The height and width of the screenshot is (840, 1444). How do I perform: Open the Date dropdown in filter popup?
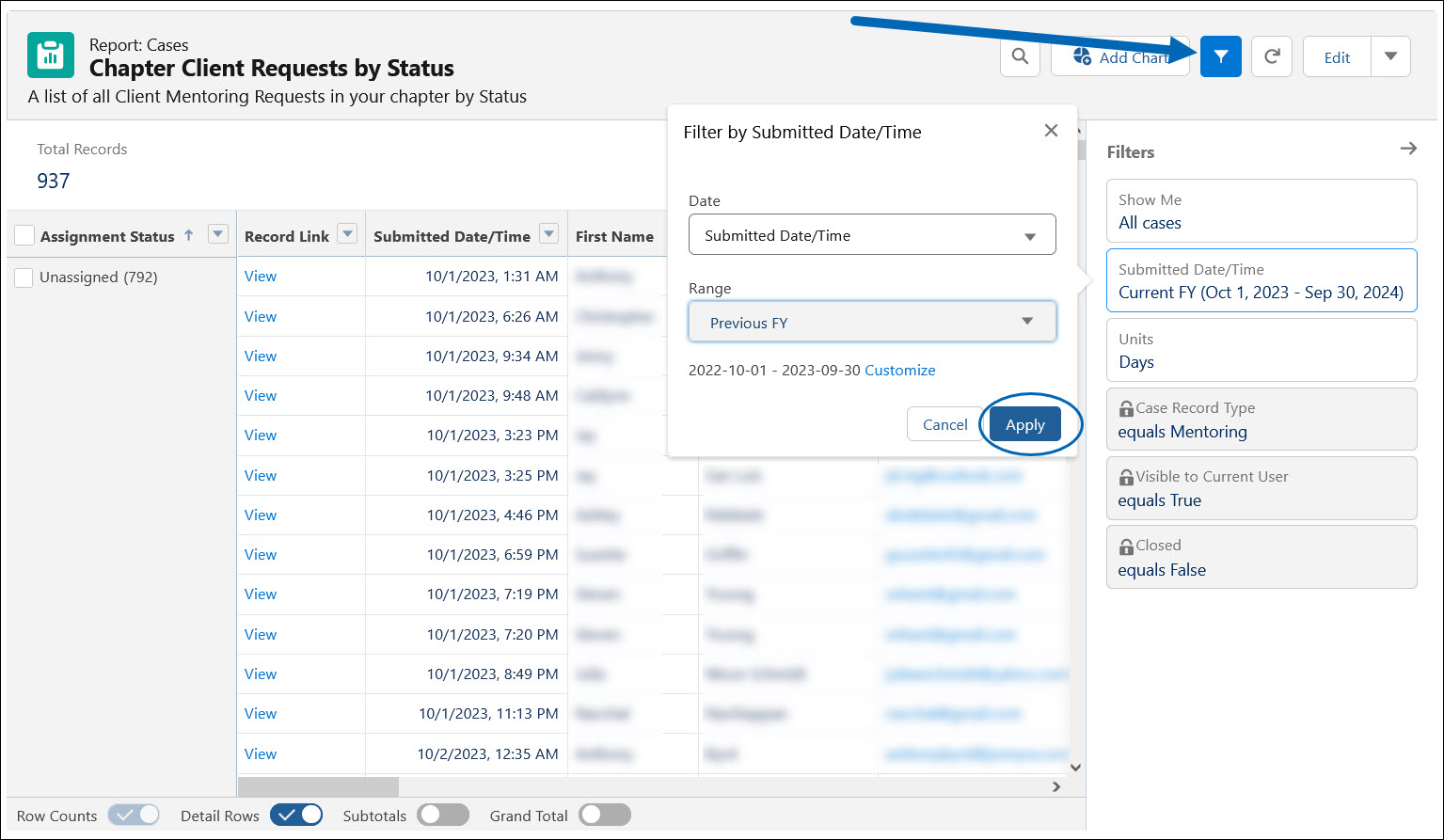coord(872,234)
